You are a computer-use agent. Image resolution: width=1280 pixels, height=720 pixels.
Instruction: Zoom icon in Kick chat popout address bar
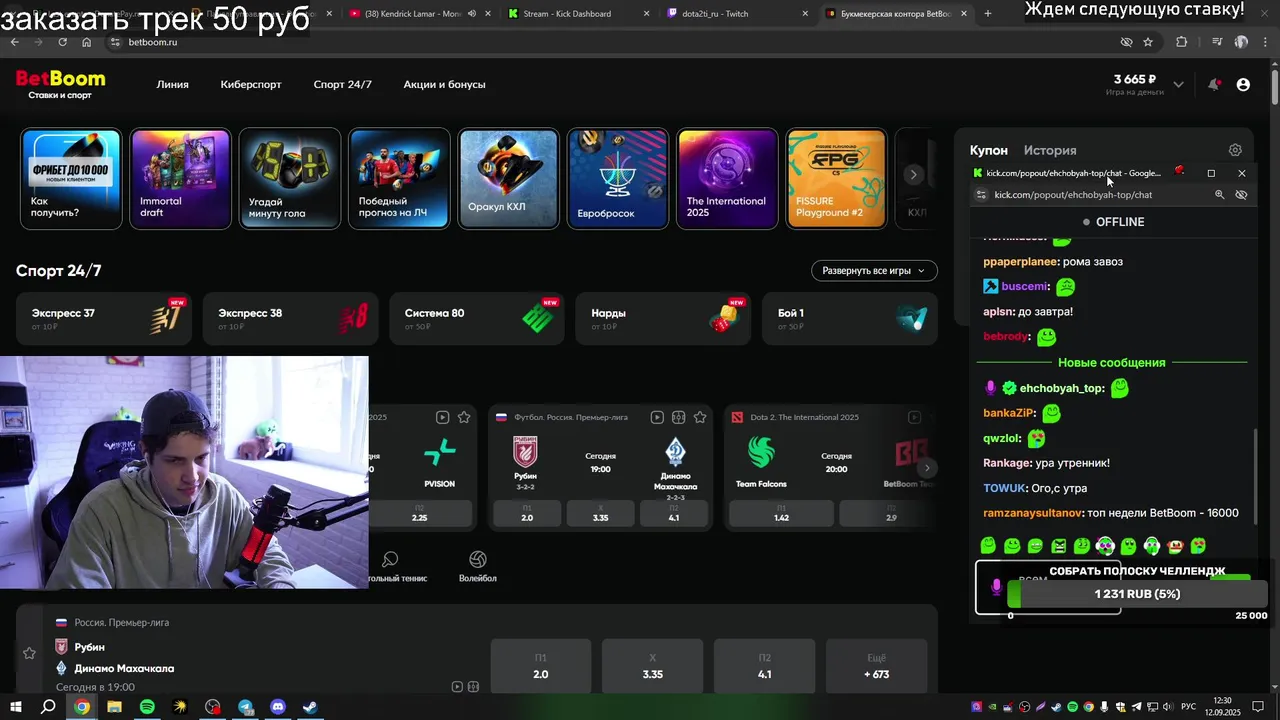1219,195
